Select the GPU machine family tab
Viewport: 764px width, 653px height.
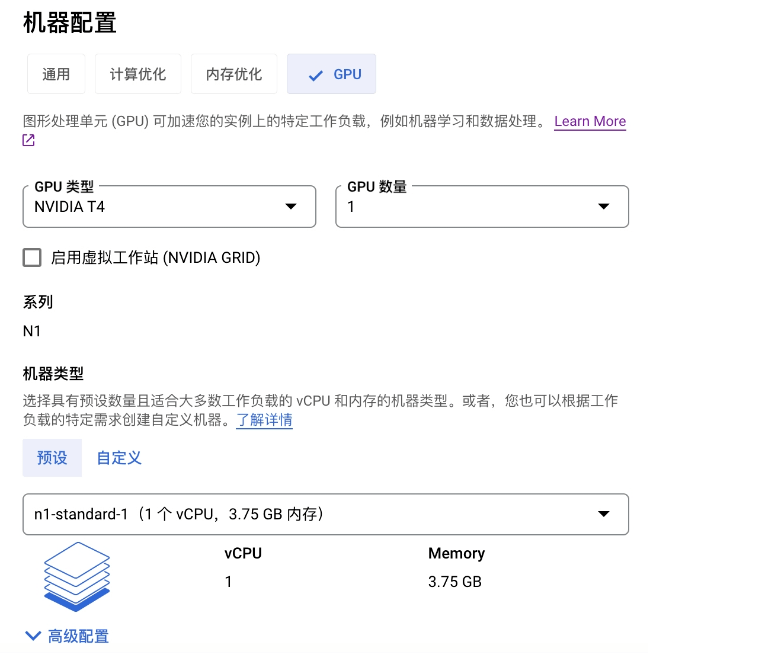click(x=331, y=74)
